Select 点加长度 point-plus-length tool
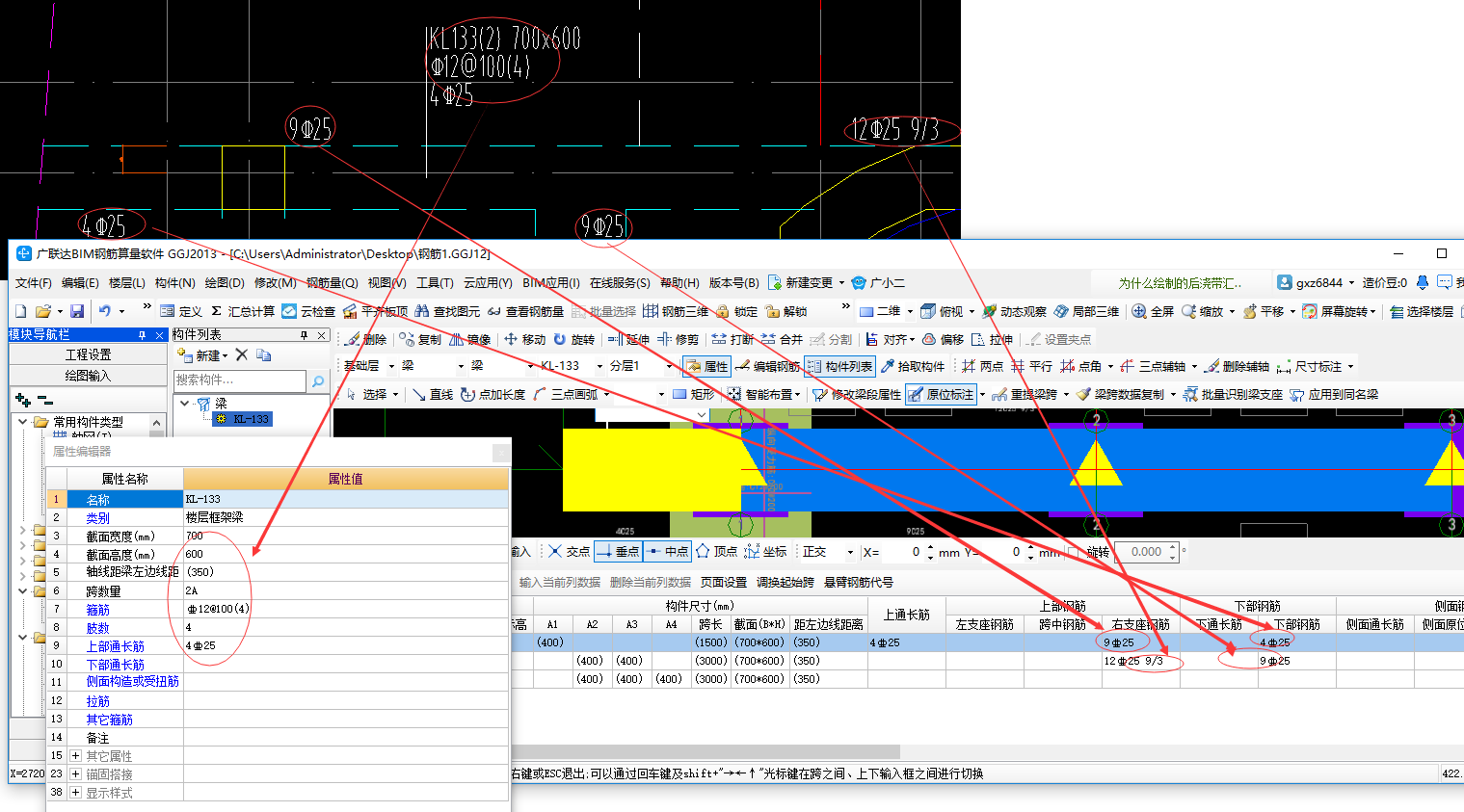Screen dimensions: 1464x812 [x=492, y=394]
